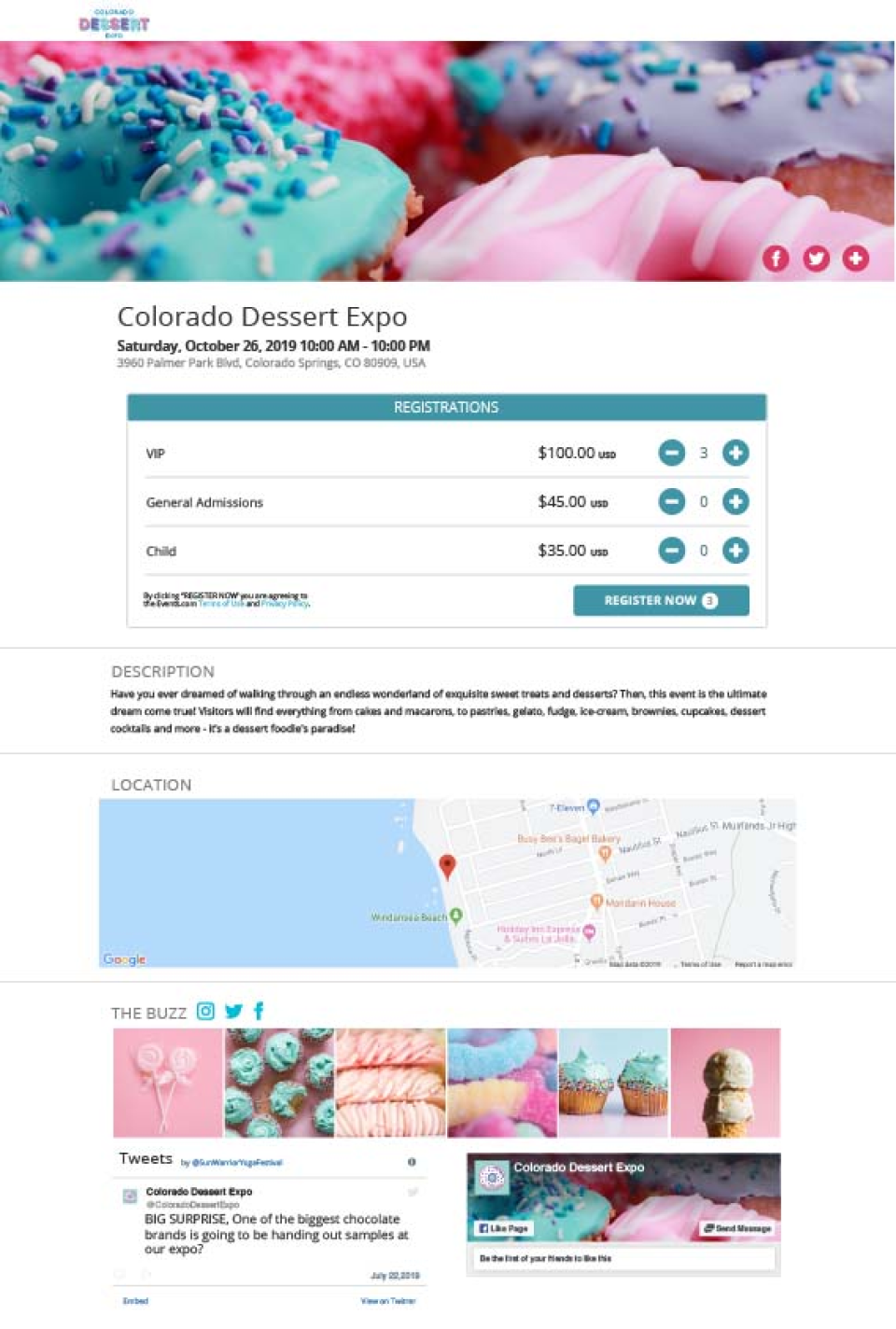Screen dimensions: 896x1329
Task: Click the red location pin on map
Action: tap(447, 867)
